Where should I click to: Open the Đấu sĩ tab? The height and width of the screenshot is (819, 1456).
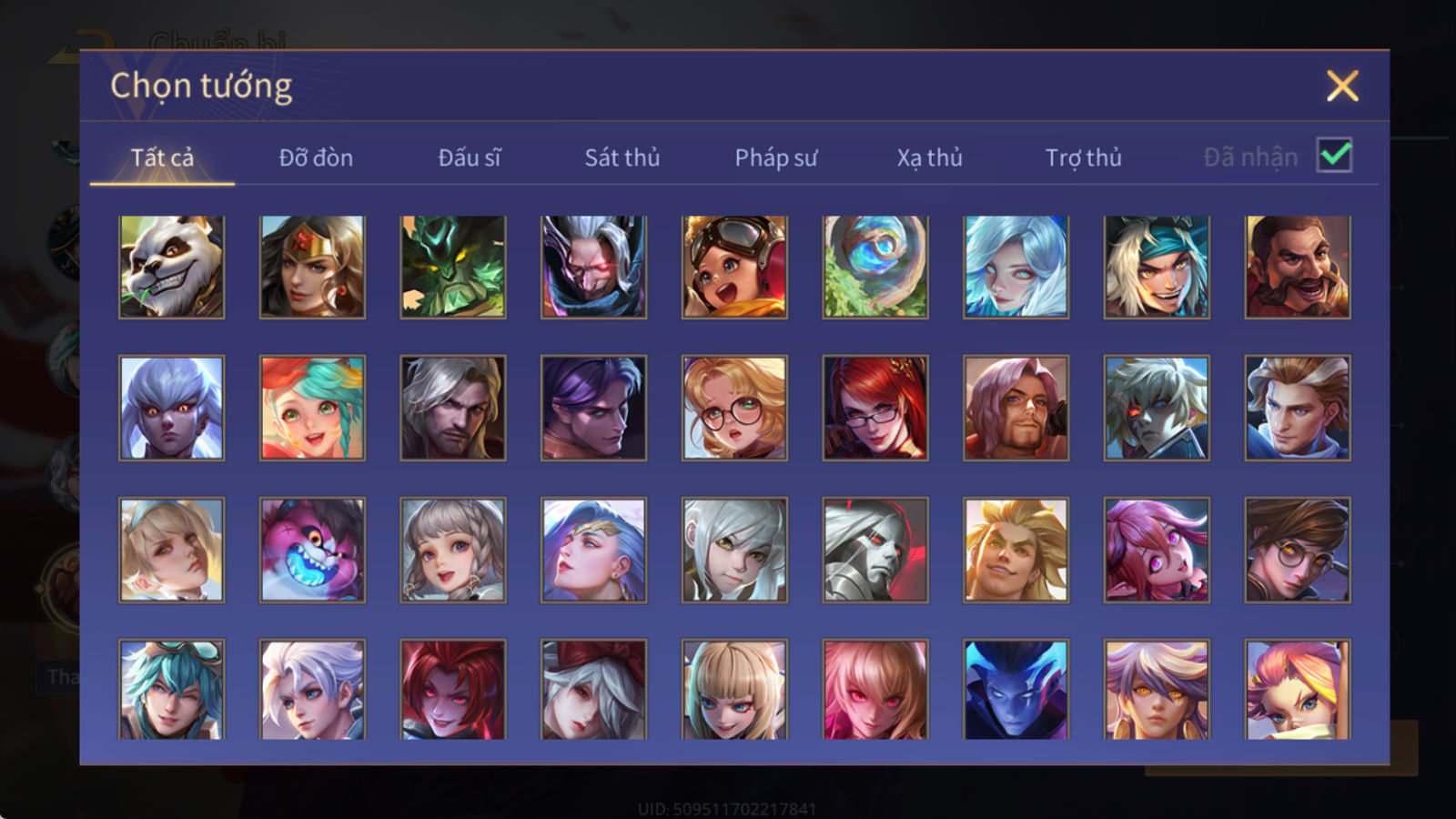(470, 157)
